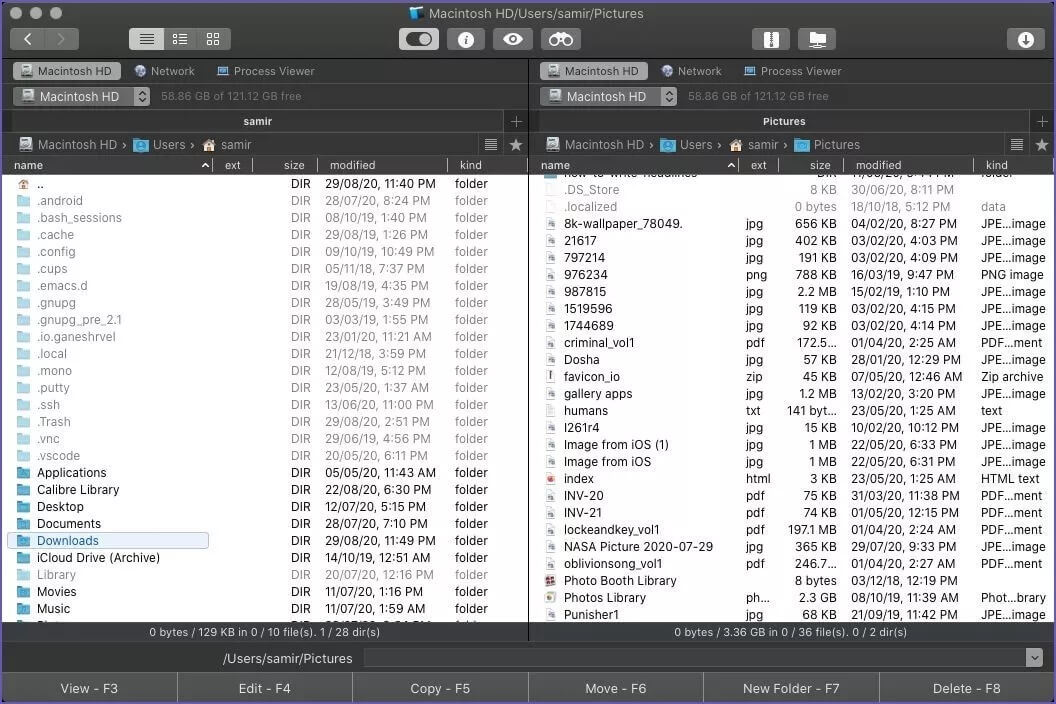
Task: Open Network tab in right pane
Action: pos(692,71)
